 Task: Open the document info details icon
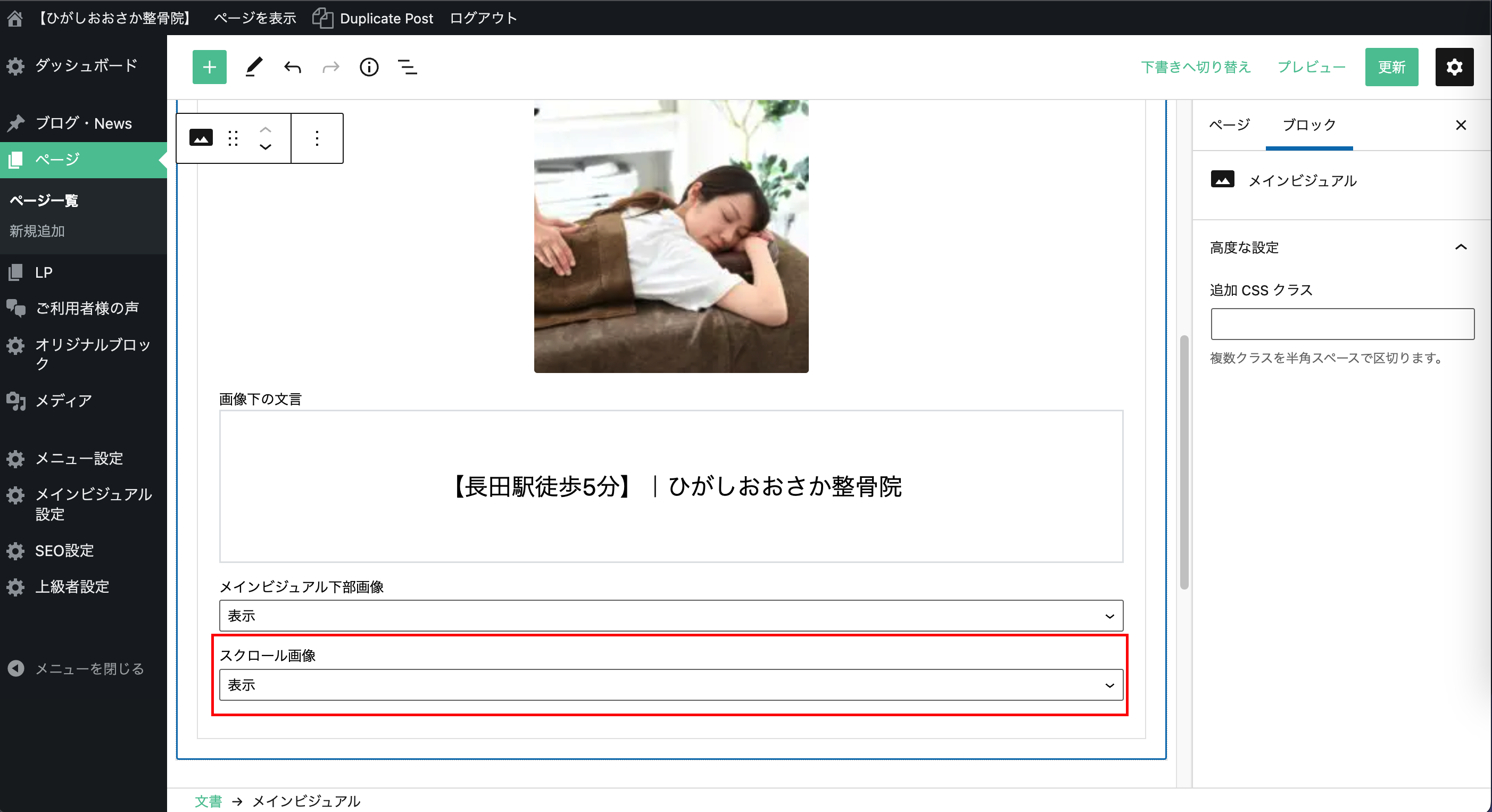point(369,67)
